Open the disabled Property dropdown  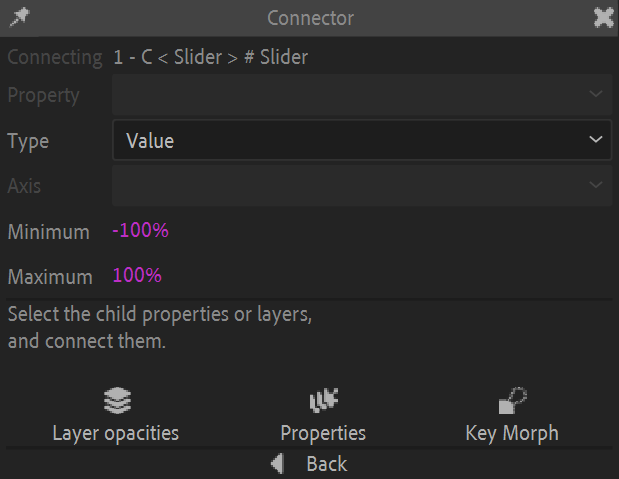361,95
